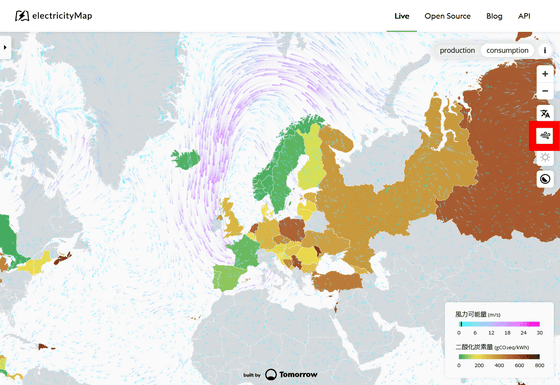Switch to consumption mode
The width and height of the screenshot is (560, 385).
507,50
